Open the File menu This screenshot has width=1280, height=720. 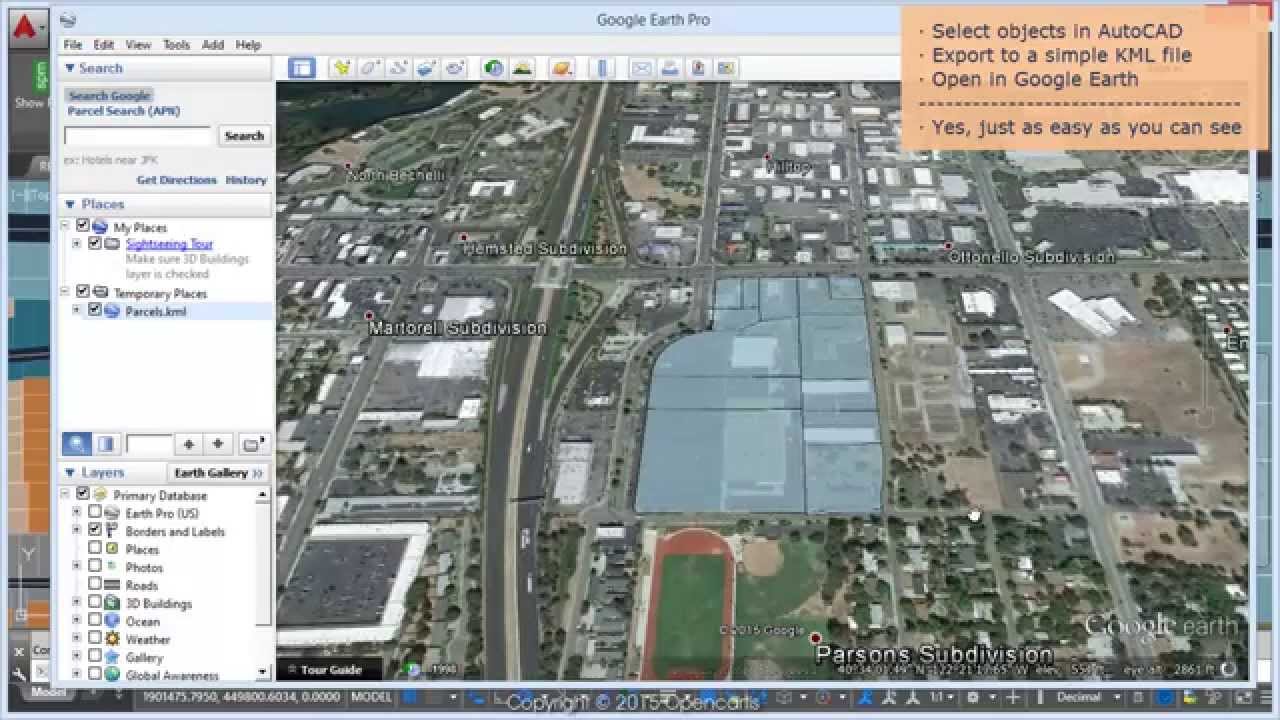73,45
